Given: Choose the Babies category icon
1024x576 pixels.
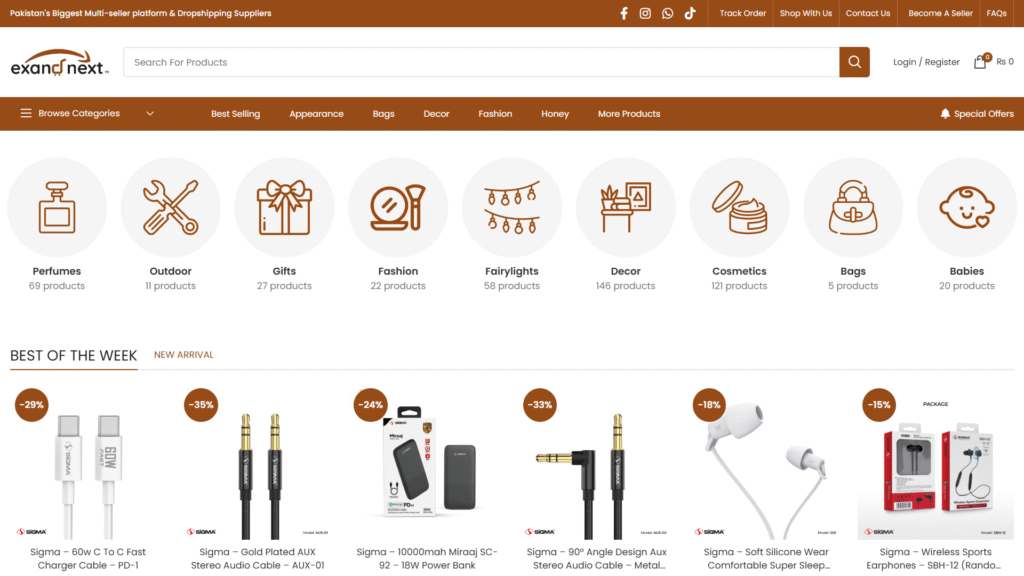Looking at the screenshot, I should point(966,208).
